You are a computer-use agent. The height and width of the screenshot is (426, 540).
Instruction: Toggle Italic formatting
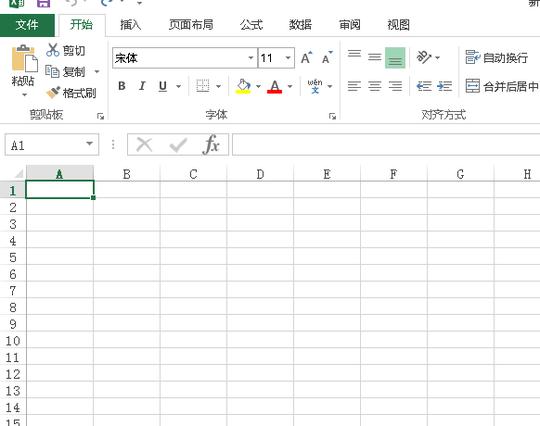point(142,86)
